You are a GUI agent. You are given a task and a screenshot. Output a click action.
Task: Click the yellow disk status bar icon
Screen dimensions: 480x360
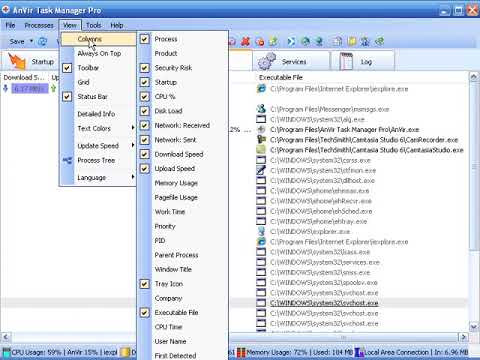(125, 352)
